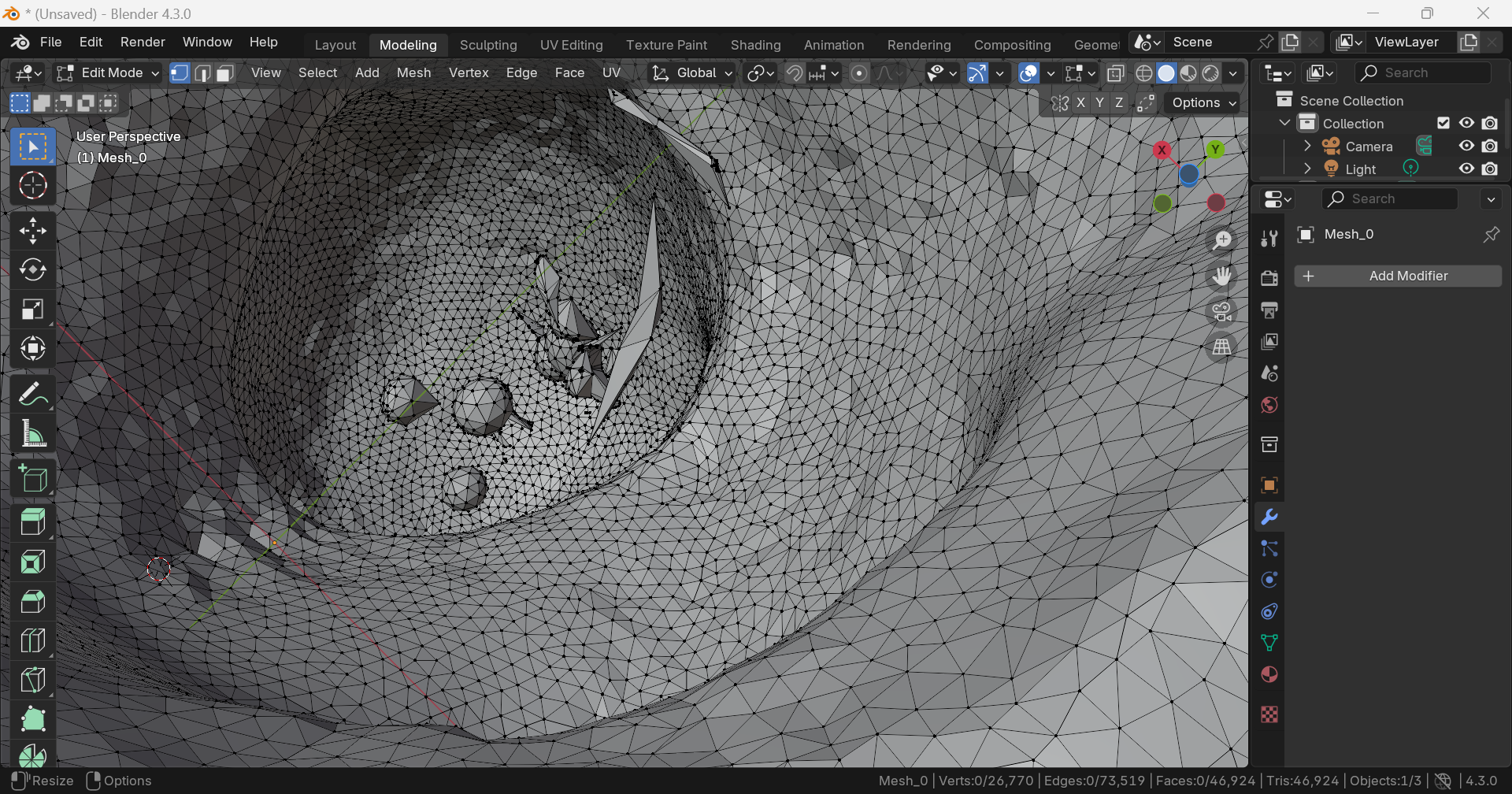The height and width of the screenshot is (794, 1512).
Task: Click the red X axis gizmo ball
Action: click(1162, 150)
